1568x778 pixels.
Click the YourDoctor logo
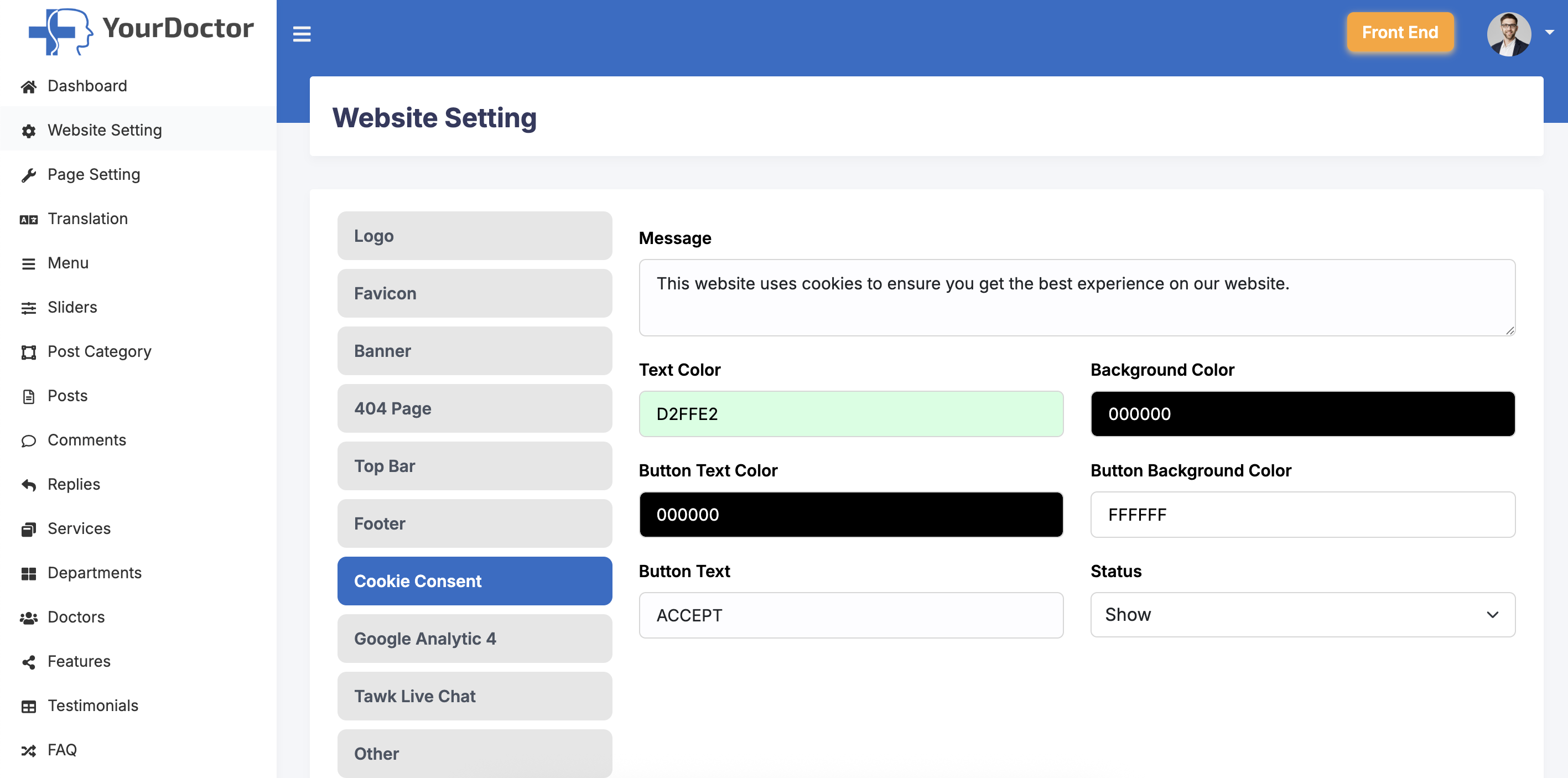coord(141,31)
